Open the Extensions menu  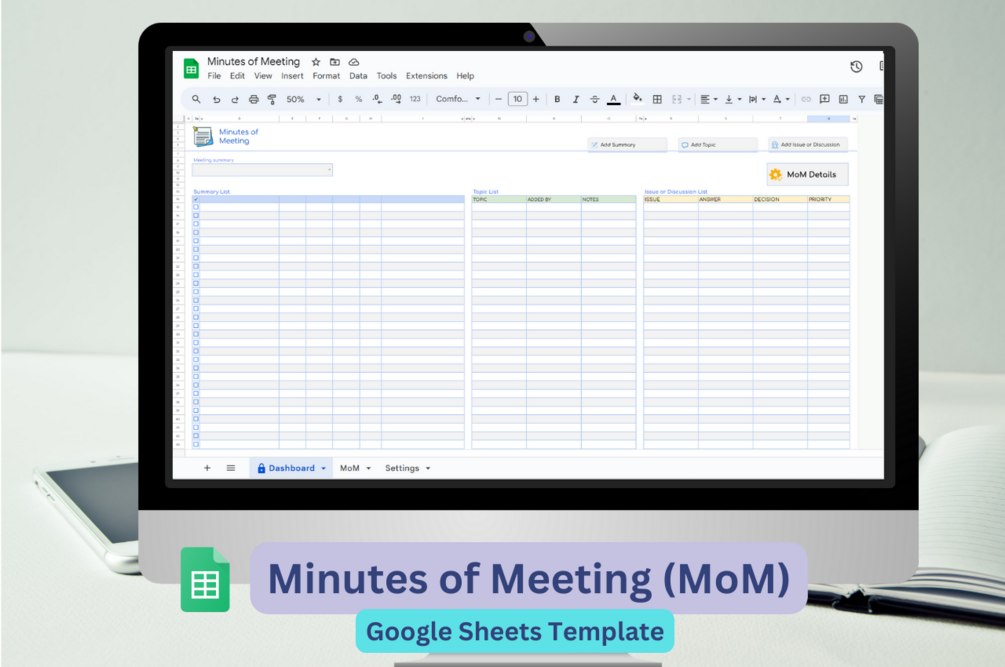click(426, 76)
